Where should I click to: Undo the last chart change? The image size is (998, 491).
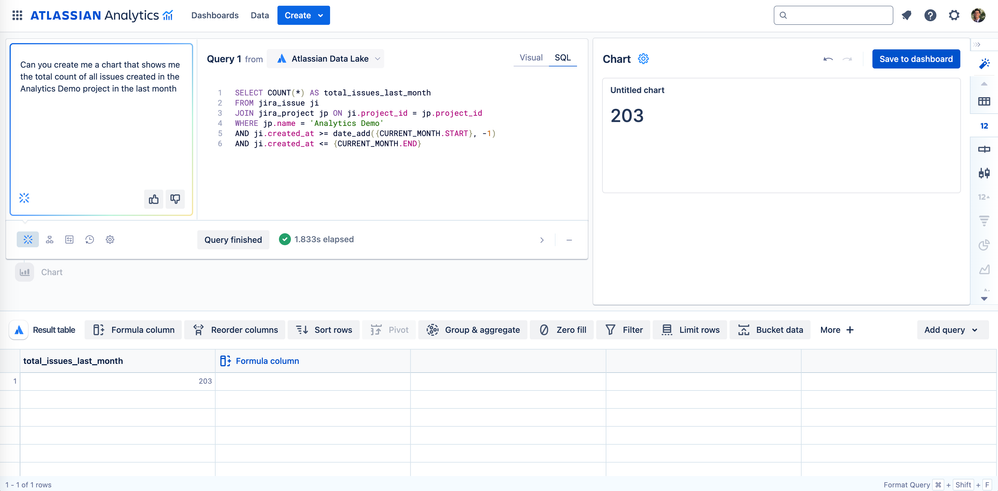pyautogui.click(x=828, y=59)
